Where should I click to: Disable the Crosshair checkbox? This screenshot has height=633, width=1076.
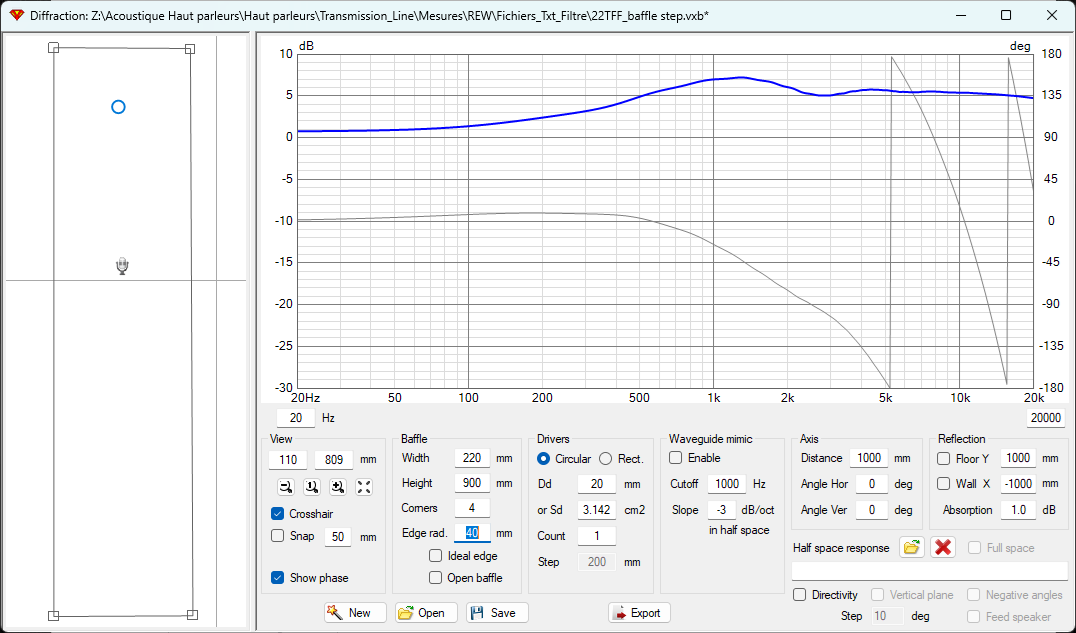[x=278, y=513]
